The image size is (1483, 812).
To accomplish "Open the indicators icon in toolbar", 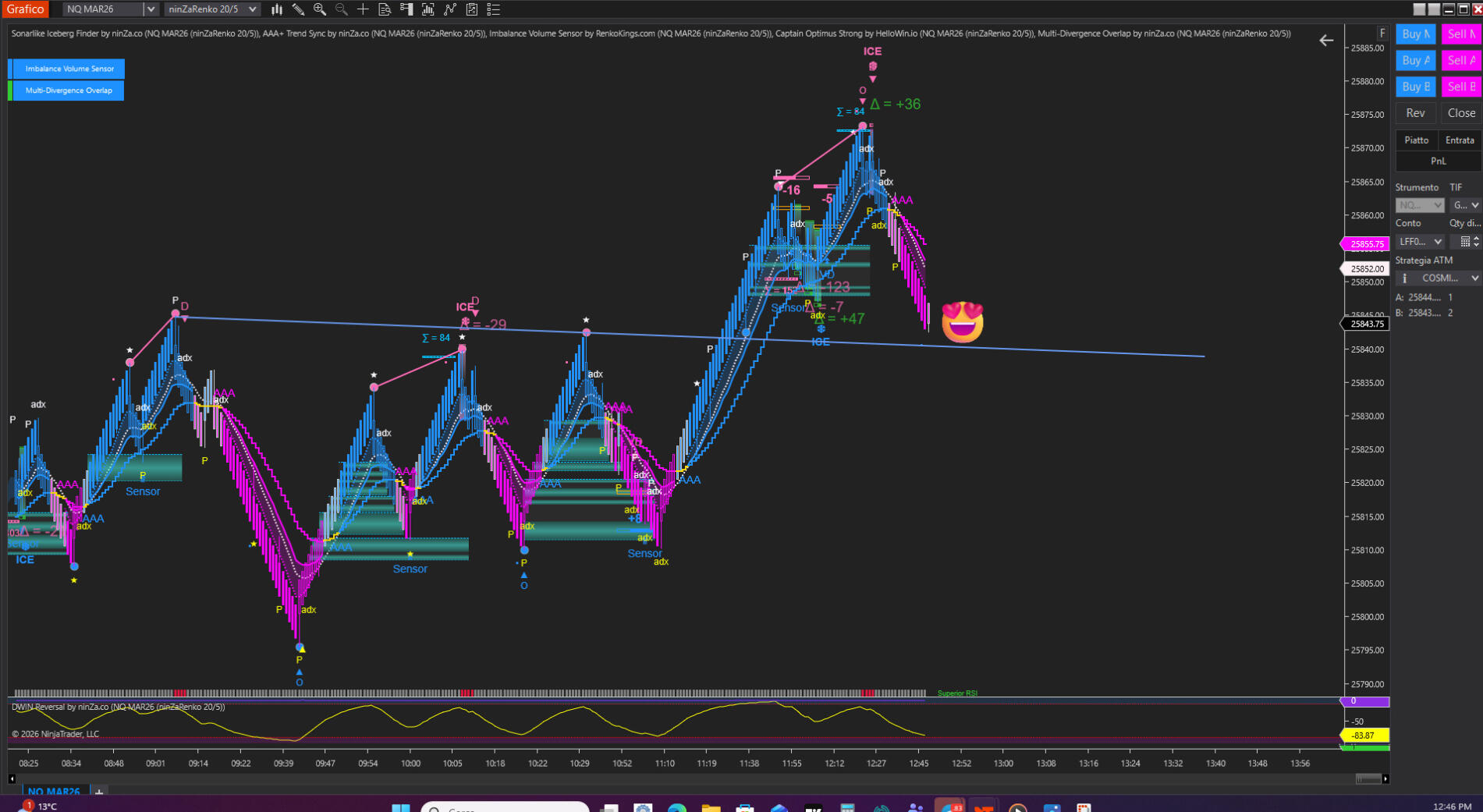I will tap(450, 9).
